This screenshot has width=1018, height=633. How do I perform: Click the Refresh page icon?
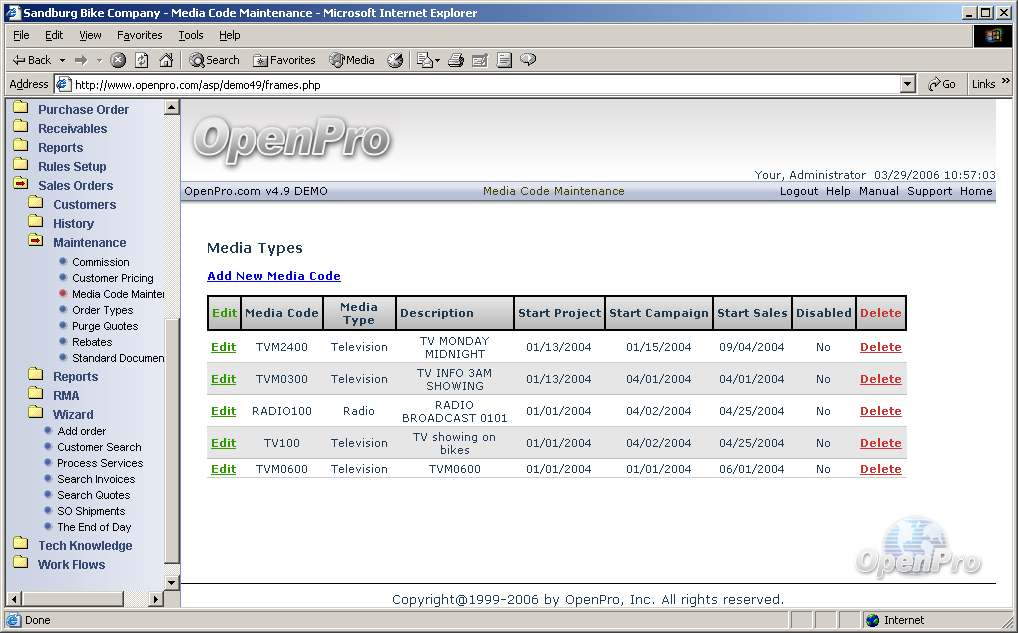point(142,60)
